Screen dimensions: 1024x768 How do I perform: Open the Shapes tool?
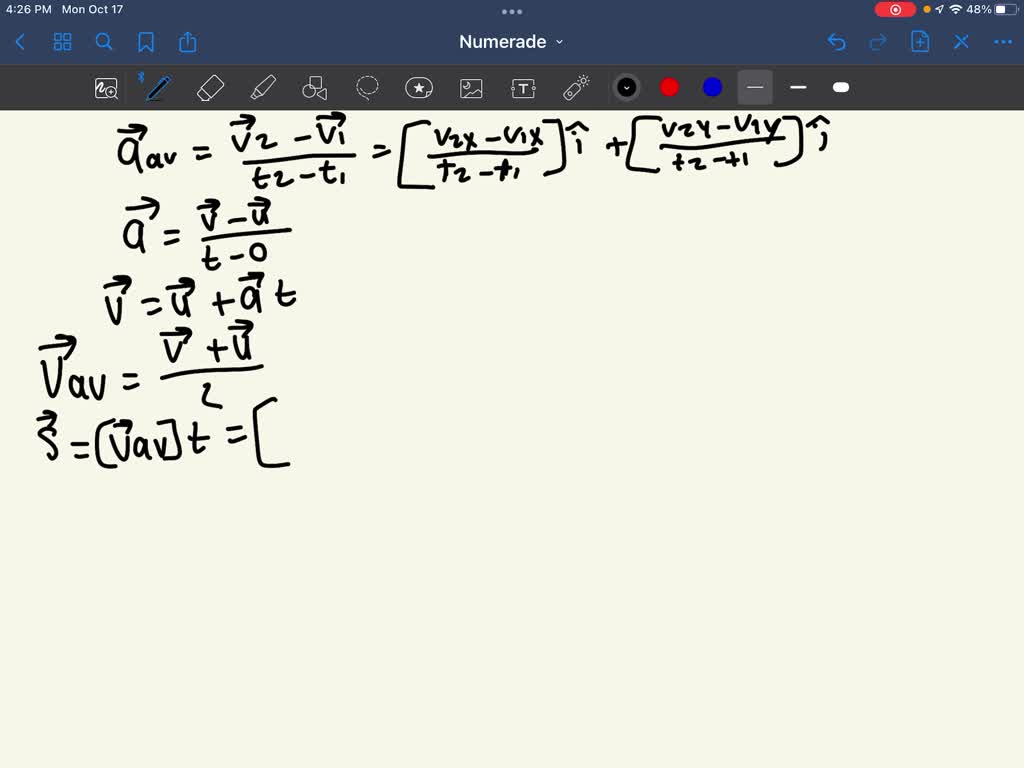[x=315, y=87]
